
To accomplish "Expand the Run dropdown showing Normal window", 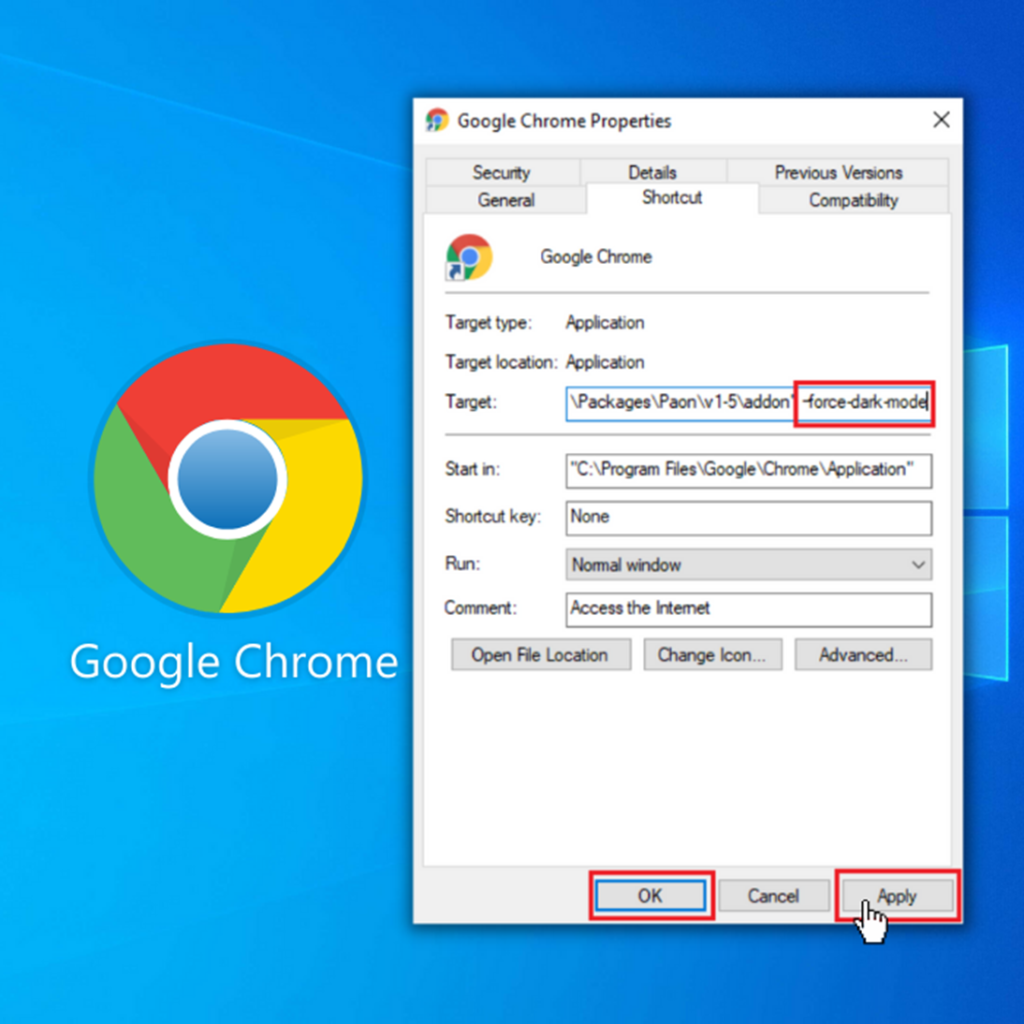I will click(748, 564).
